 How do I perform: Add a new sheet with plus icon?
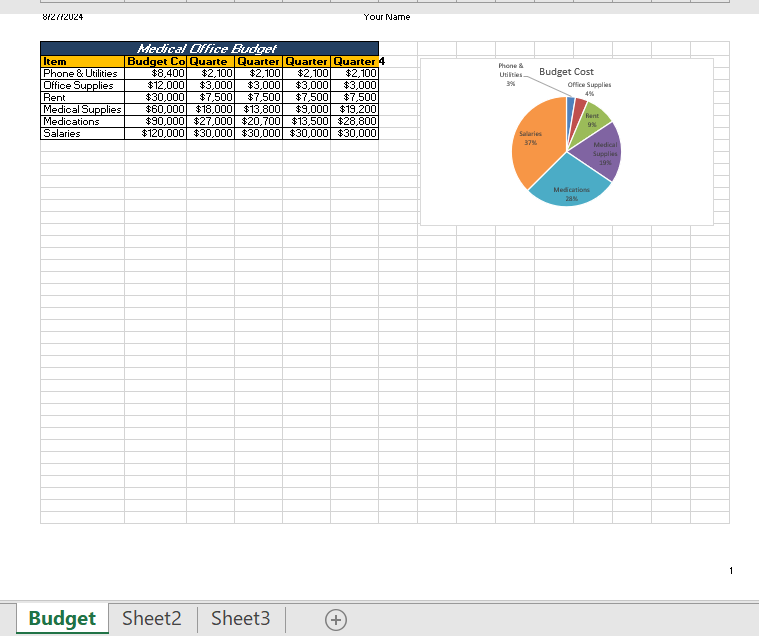point(336,620)
